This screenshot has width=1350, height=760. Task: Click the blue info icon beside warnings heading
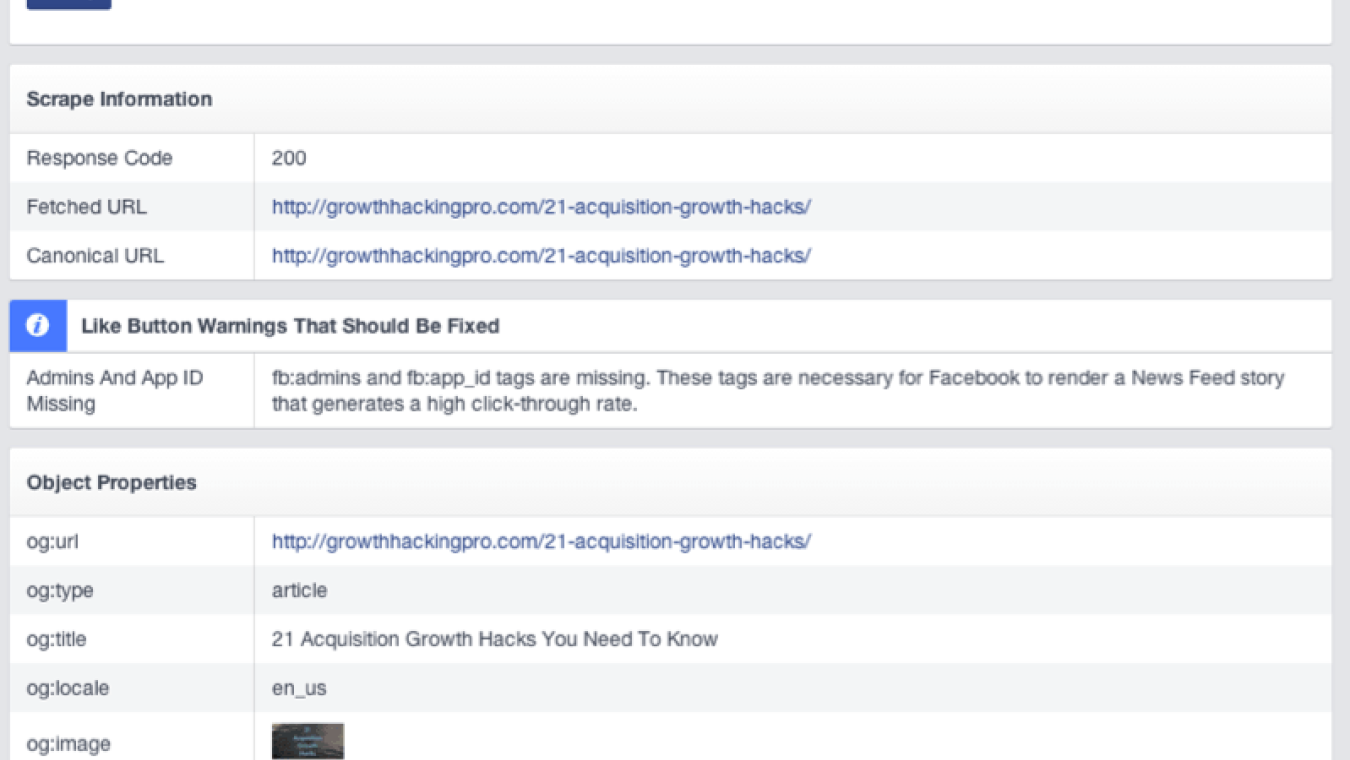coord(38,325)
